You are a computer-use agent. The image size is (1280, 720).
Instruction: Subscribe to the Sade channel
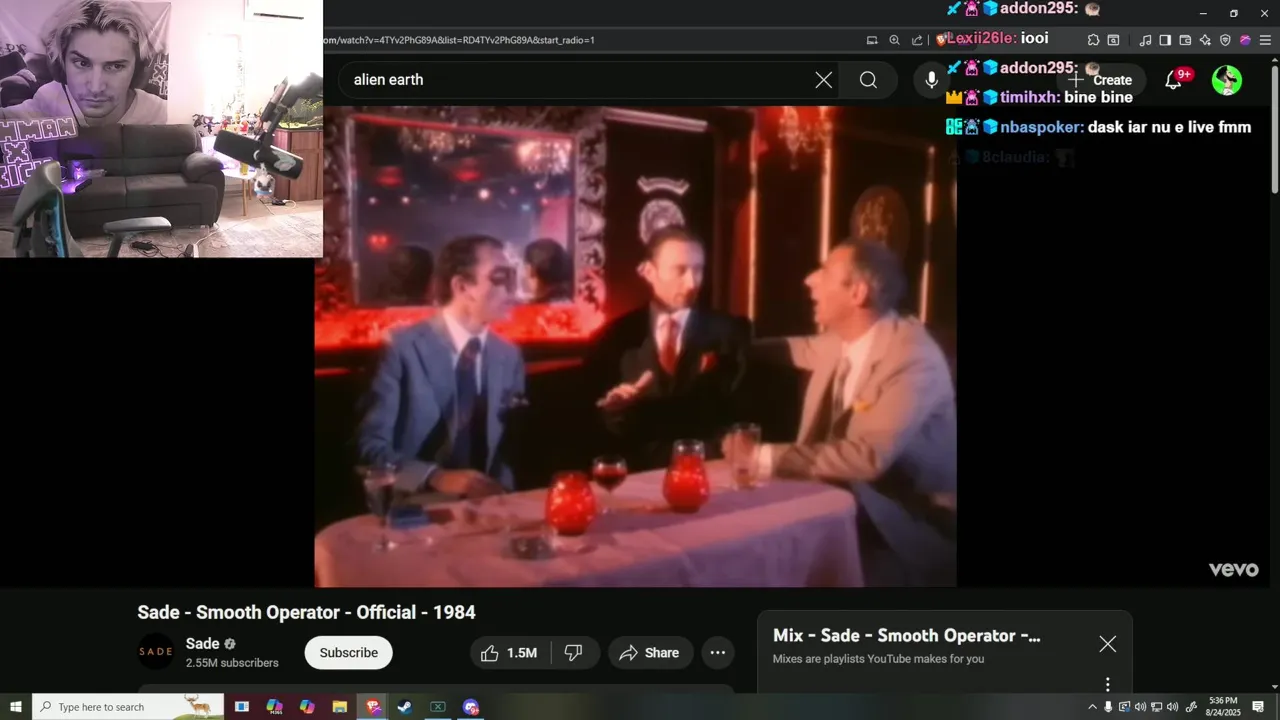point(348,653)
